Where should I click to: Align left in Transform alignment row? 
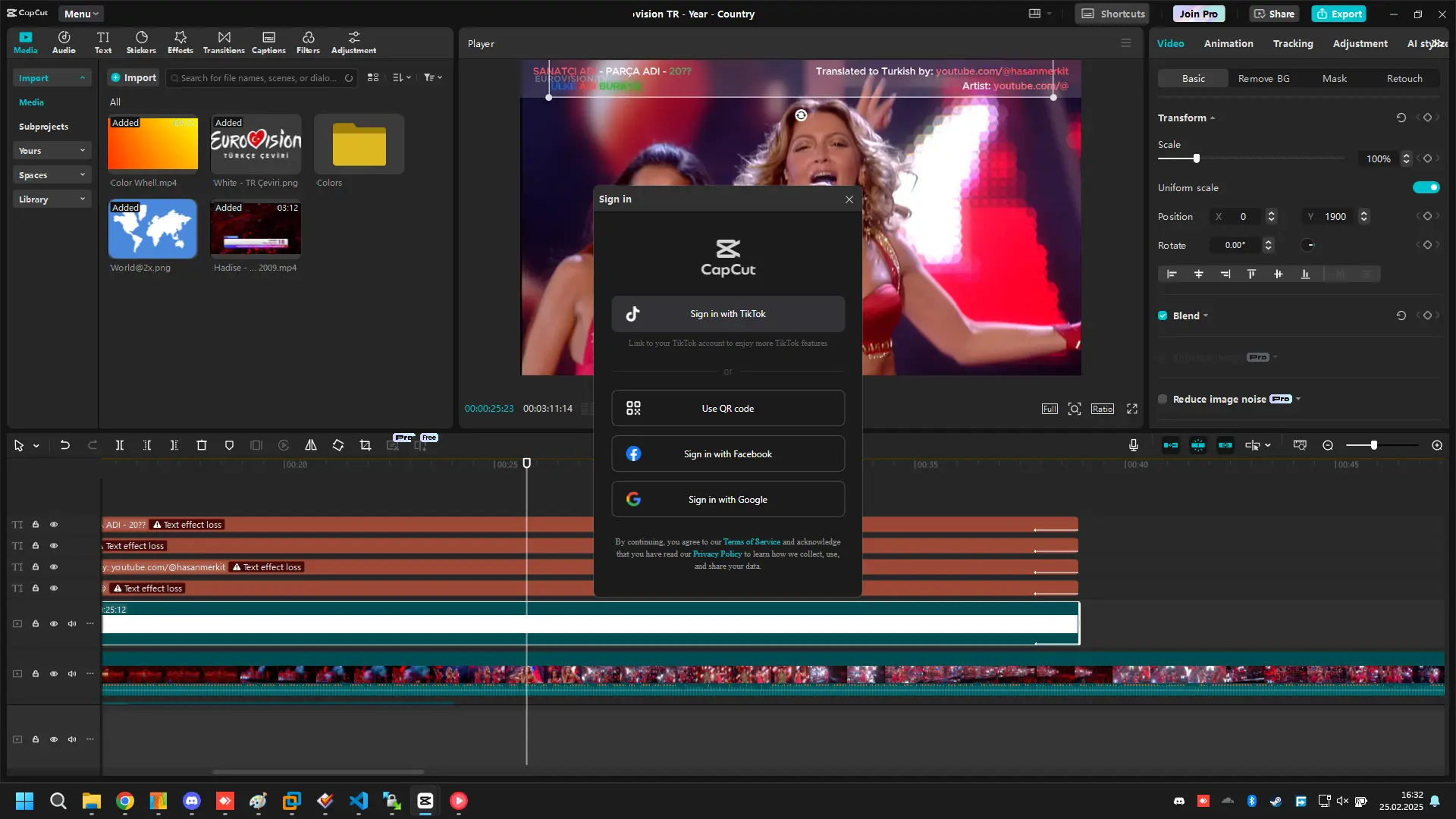point(1172,274)
